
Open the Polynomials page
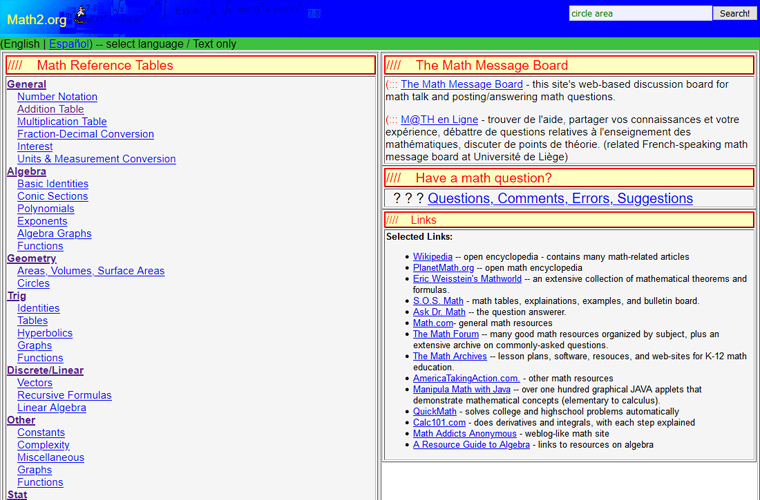46,209
